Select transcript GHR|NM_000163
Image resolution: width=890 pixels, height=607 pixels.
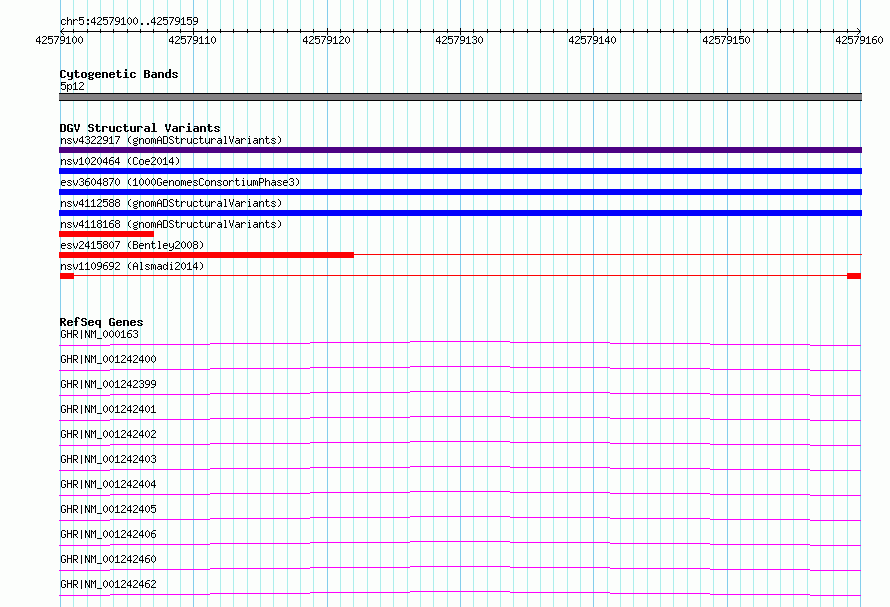(99, 334)
